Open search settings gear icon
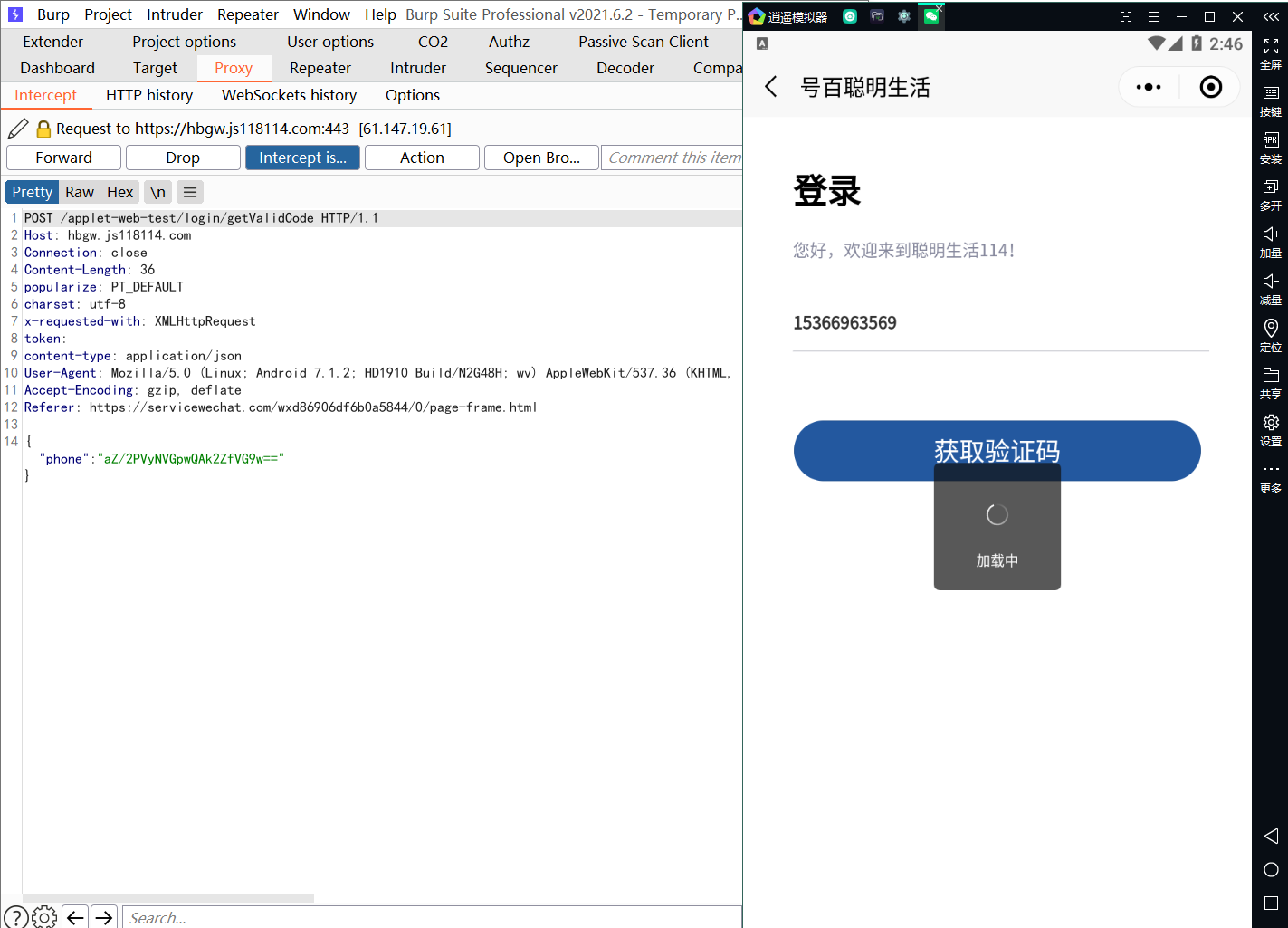 [44, 917]
